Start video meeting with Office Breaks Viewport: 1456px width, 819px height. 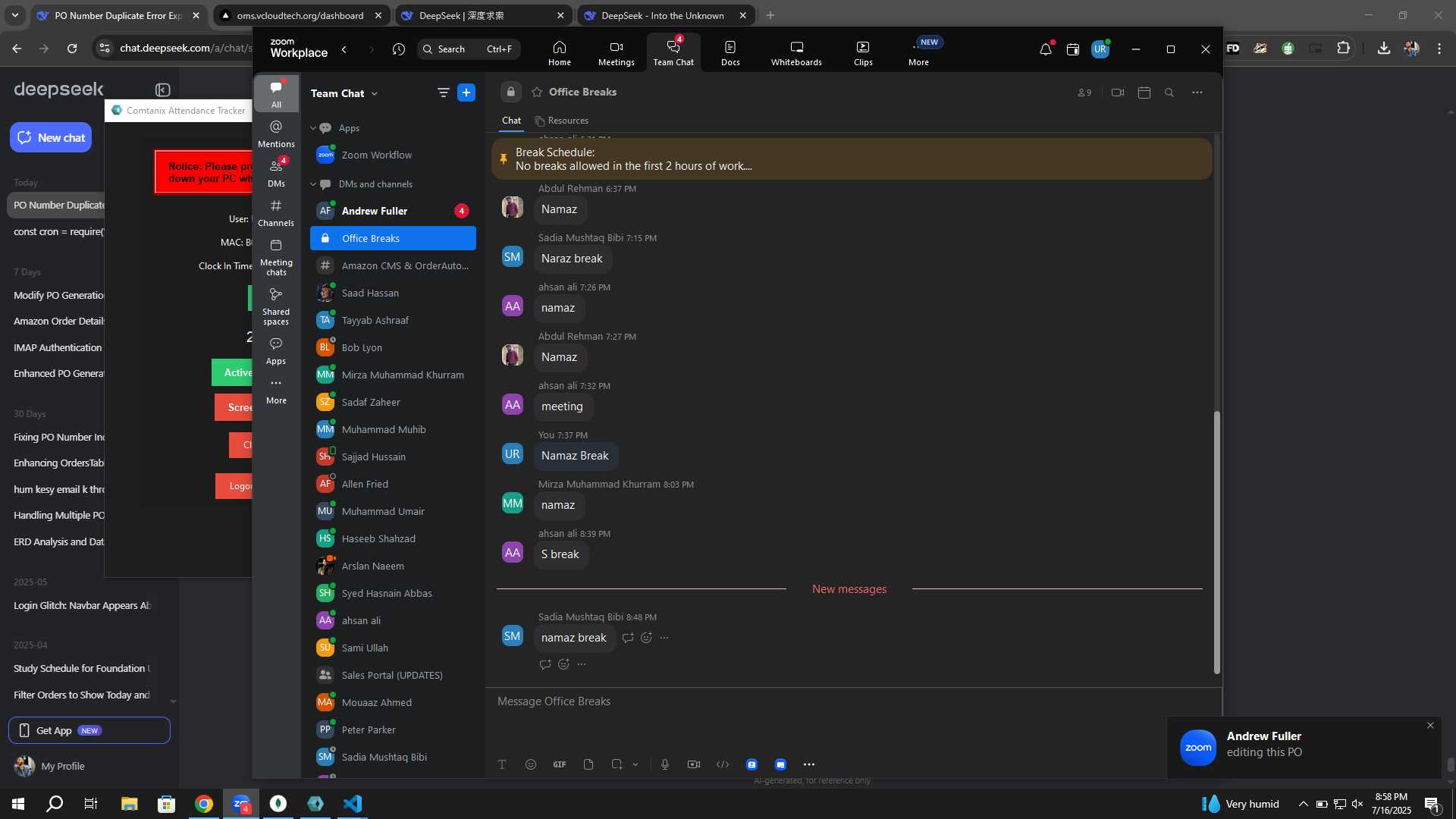[1118, 93]
